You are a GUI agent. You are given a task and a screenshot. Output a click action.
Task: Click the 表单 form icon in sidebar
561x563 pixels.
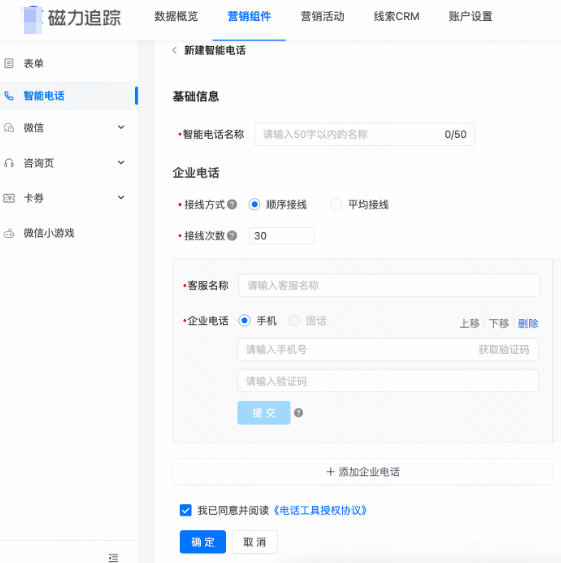(9, 64)
